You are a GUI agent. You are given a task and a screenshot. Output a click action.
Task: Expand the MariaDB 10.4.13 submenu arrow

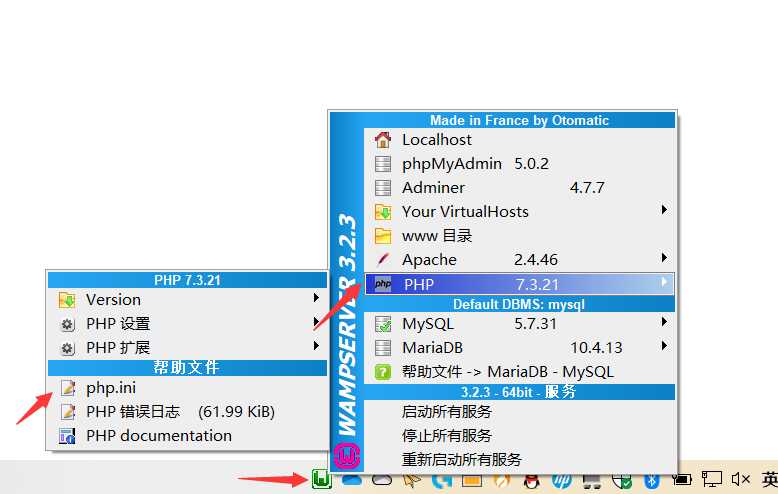[x=664, y=346]
